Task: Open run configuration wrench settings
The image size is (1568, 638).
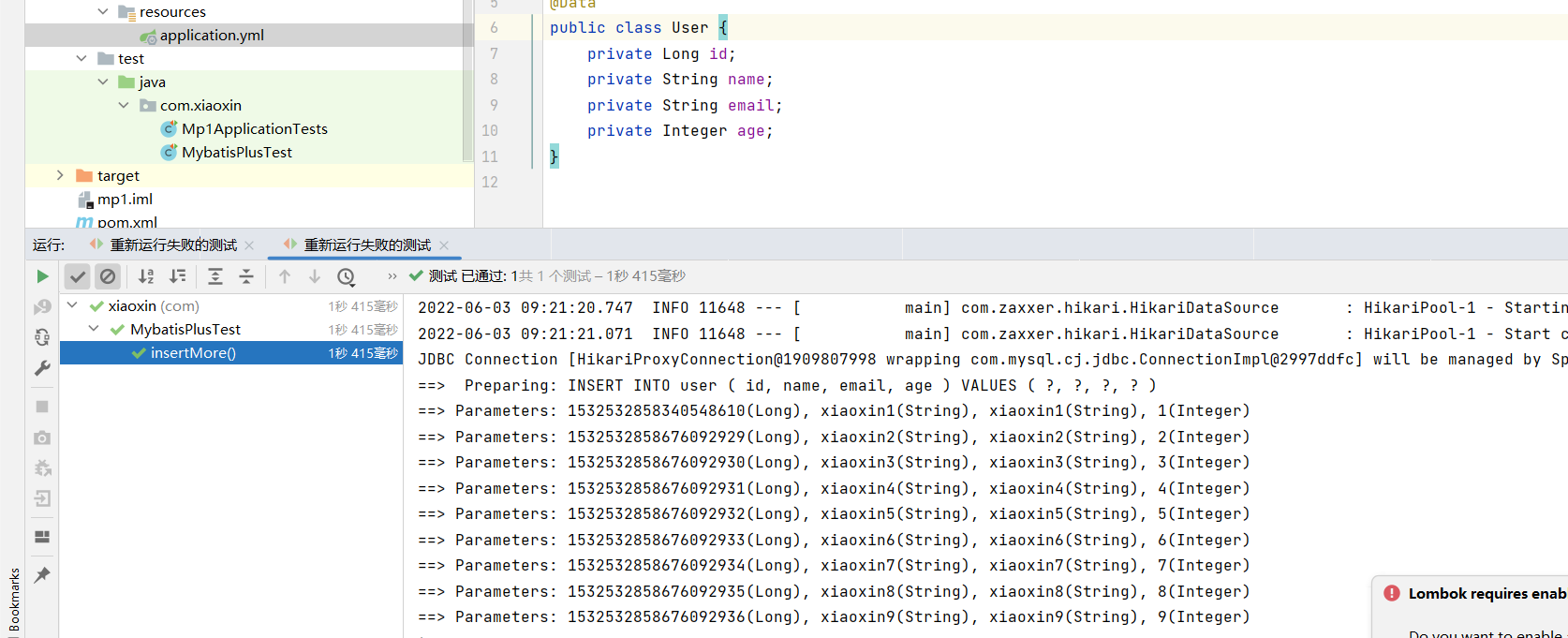Action: [42, 368]
